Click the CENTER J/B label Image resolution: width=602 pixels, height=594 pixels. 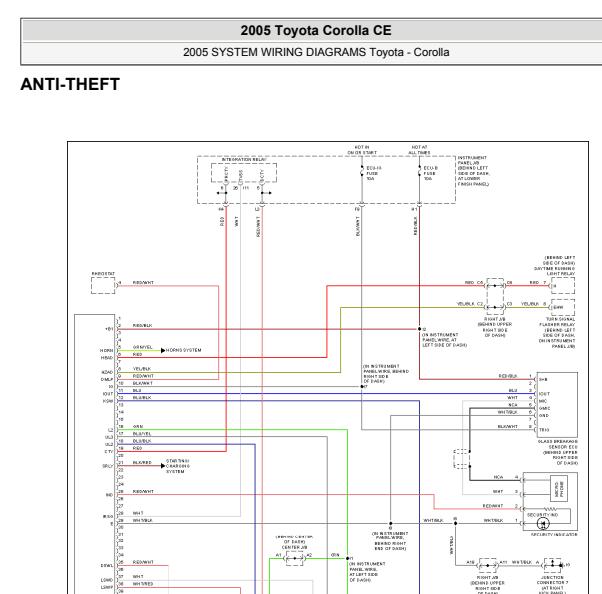(x=294, y=547)
